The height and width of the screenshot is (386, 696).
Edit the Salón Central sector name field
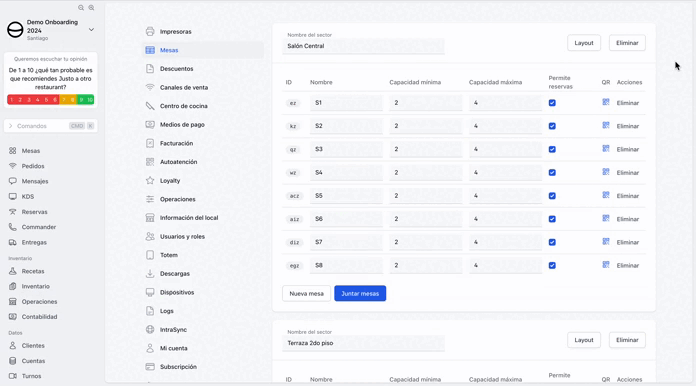click(363, 46)
